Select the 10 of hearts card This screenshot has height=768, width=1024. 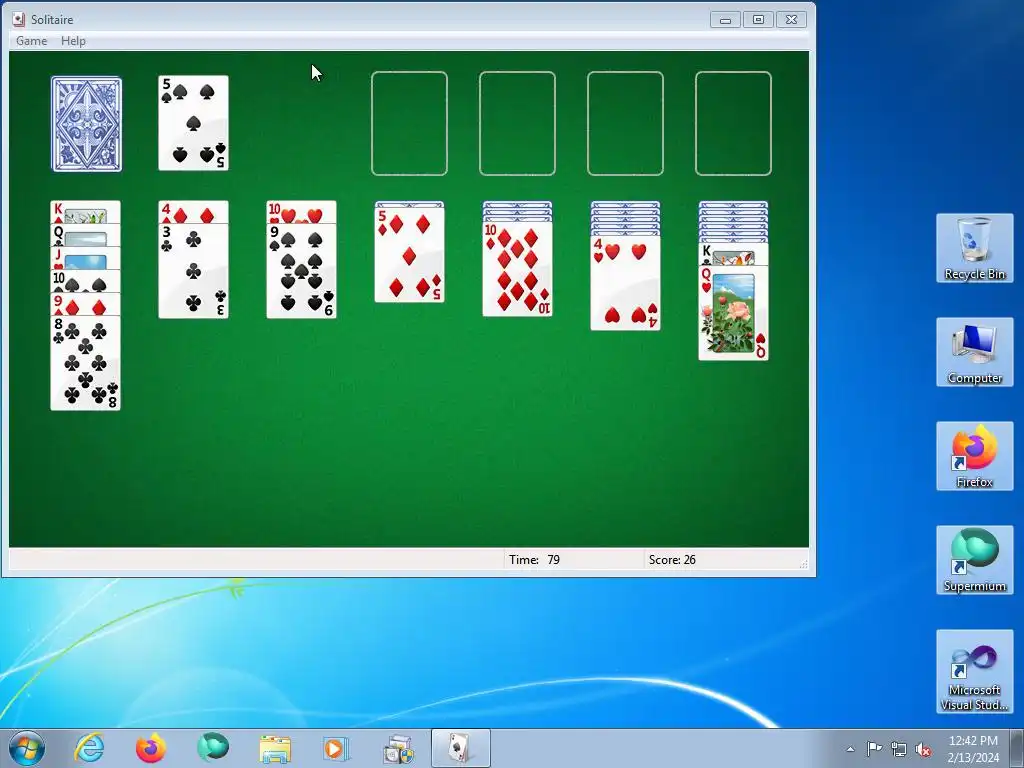pyautogui.click(x=302, y=212)
